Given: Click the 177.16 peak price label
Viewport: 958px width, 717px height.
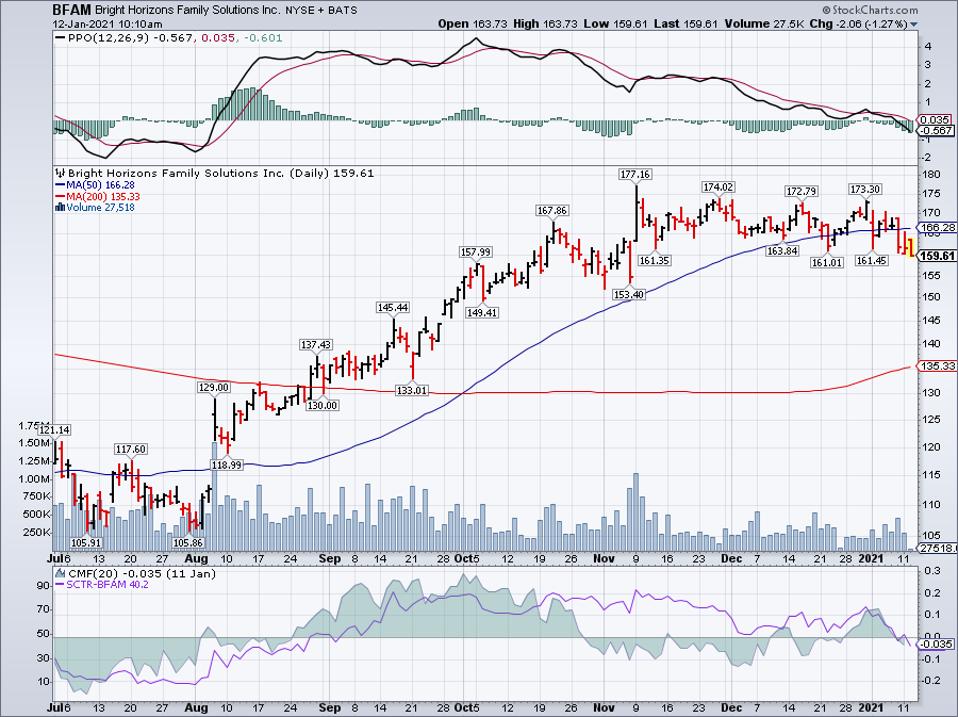Looking at the screenshot, I should tap(635, 175).
